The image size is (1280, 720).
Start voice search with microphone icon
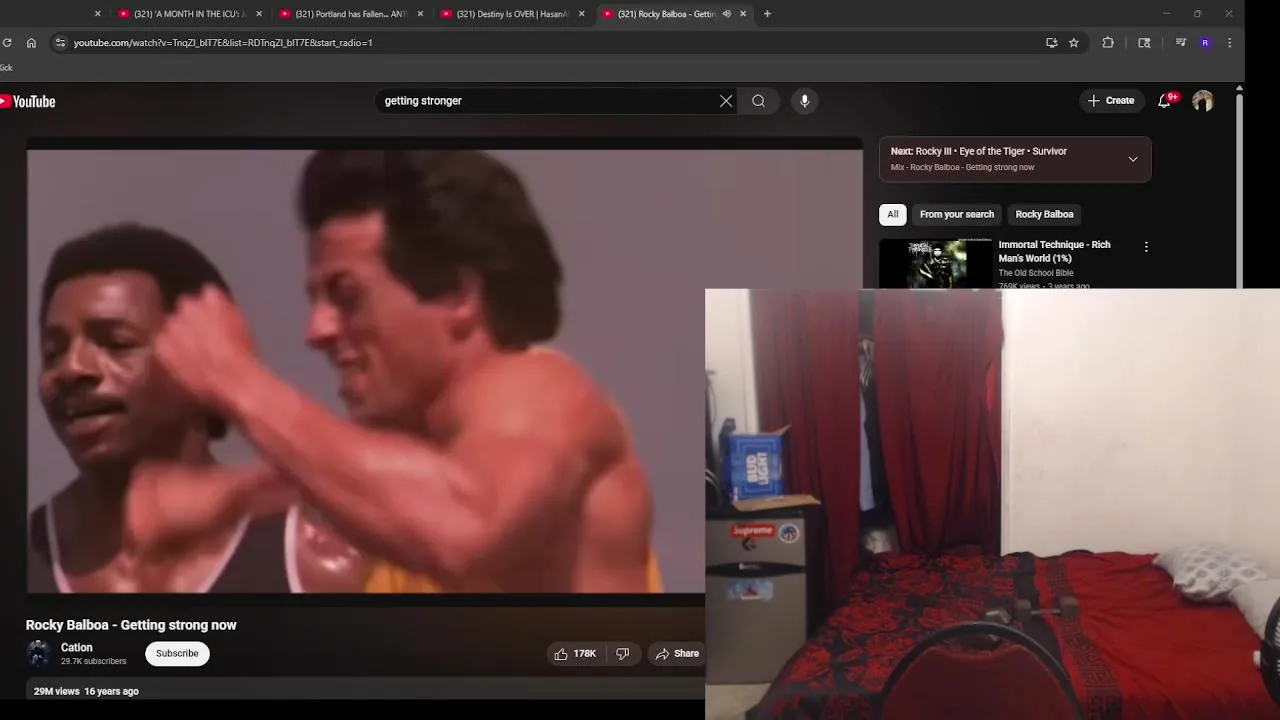(804, 101)
